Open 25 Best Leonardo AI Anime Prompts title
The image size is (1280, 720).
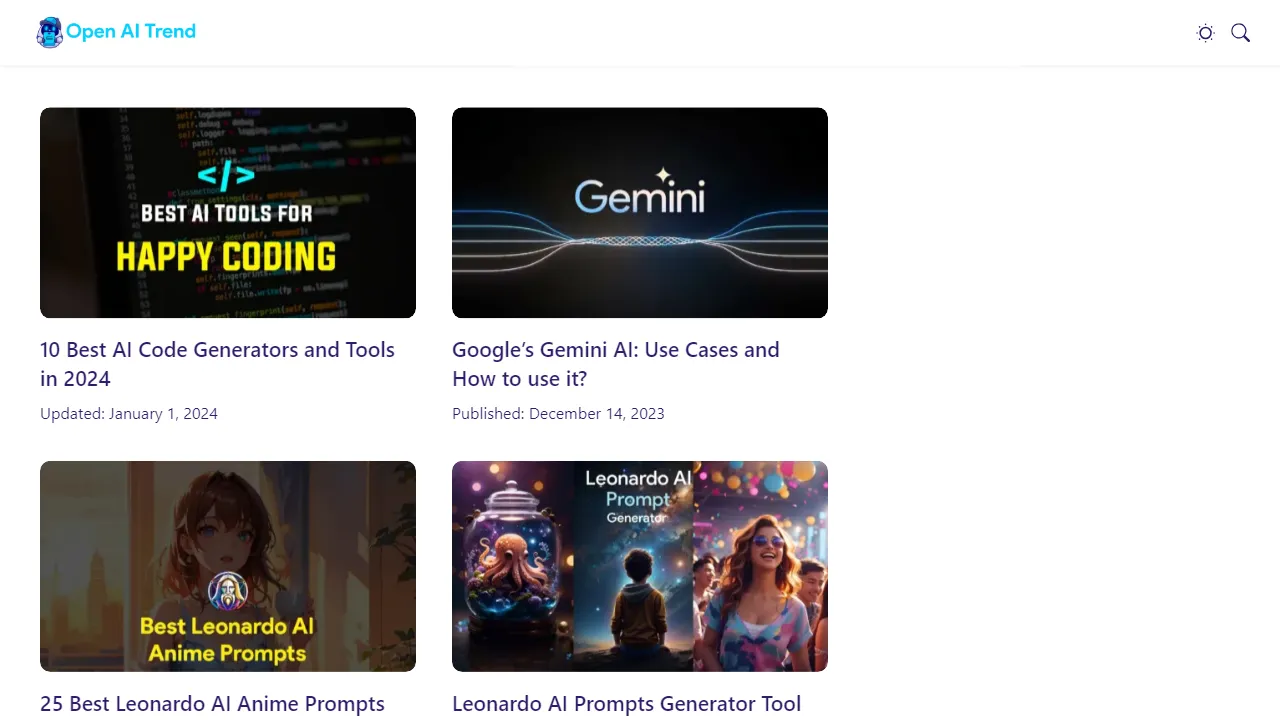click(212, 704)
